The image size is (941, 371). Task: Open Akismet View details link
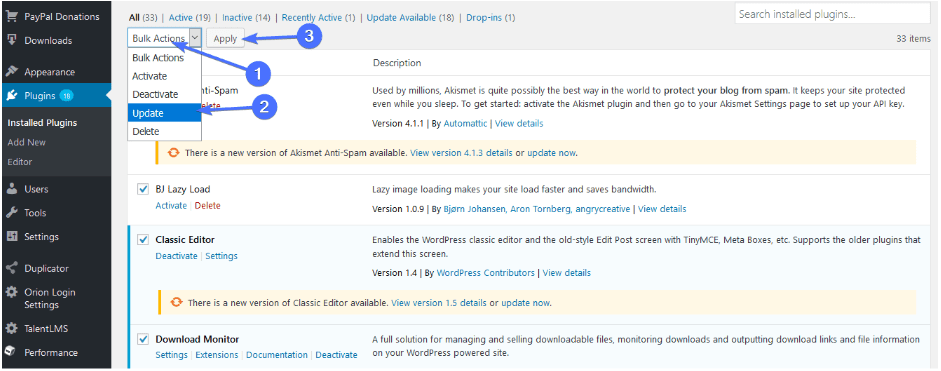(519, 124)
